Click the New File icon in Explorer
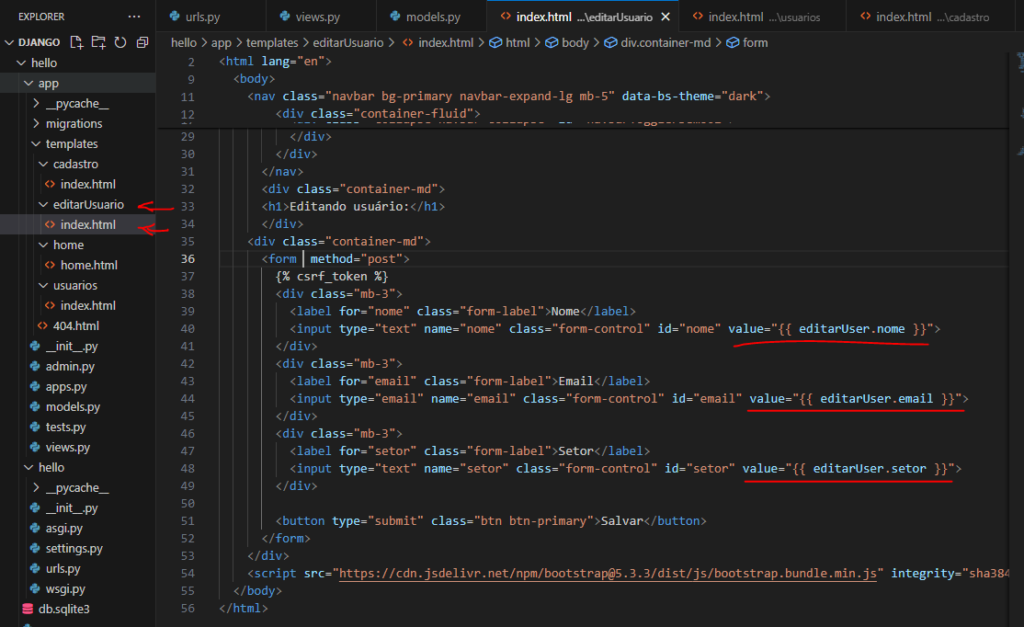The height and width of the screenshot is (627, 1024). tap(76, 43)
